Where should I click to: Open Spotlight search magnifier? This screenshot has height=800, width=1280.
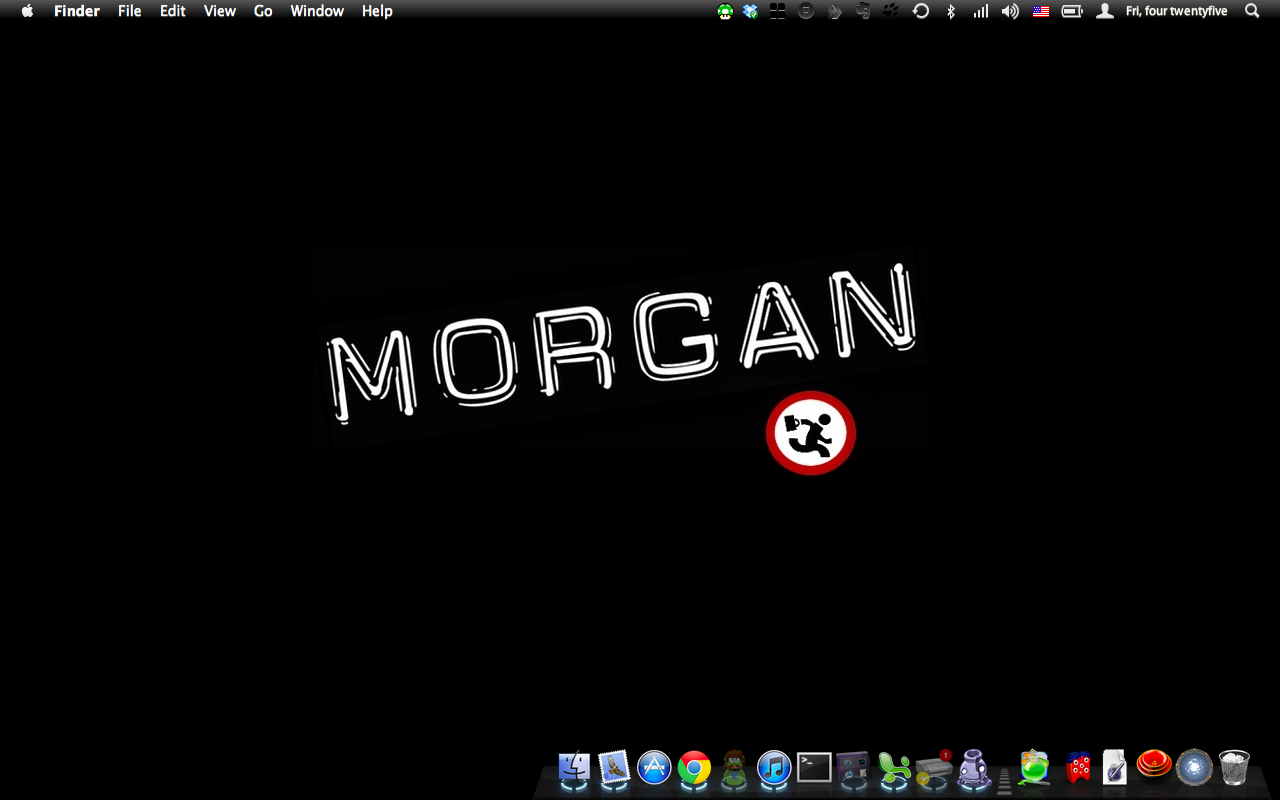click(x=1252, y=11)
